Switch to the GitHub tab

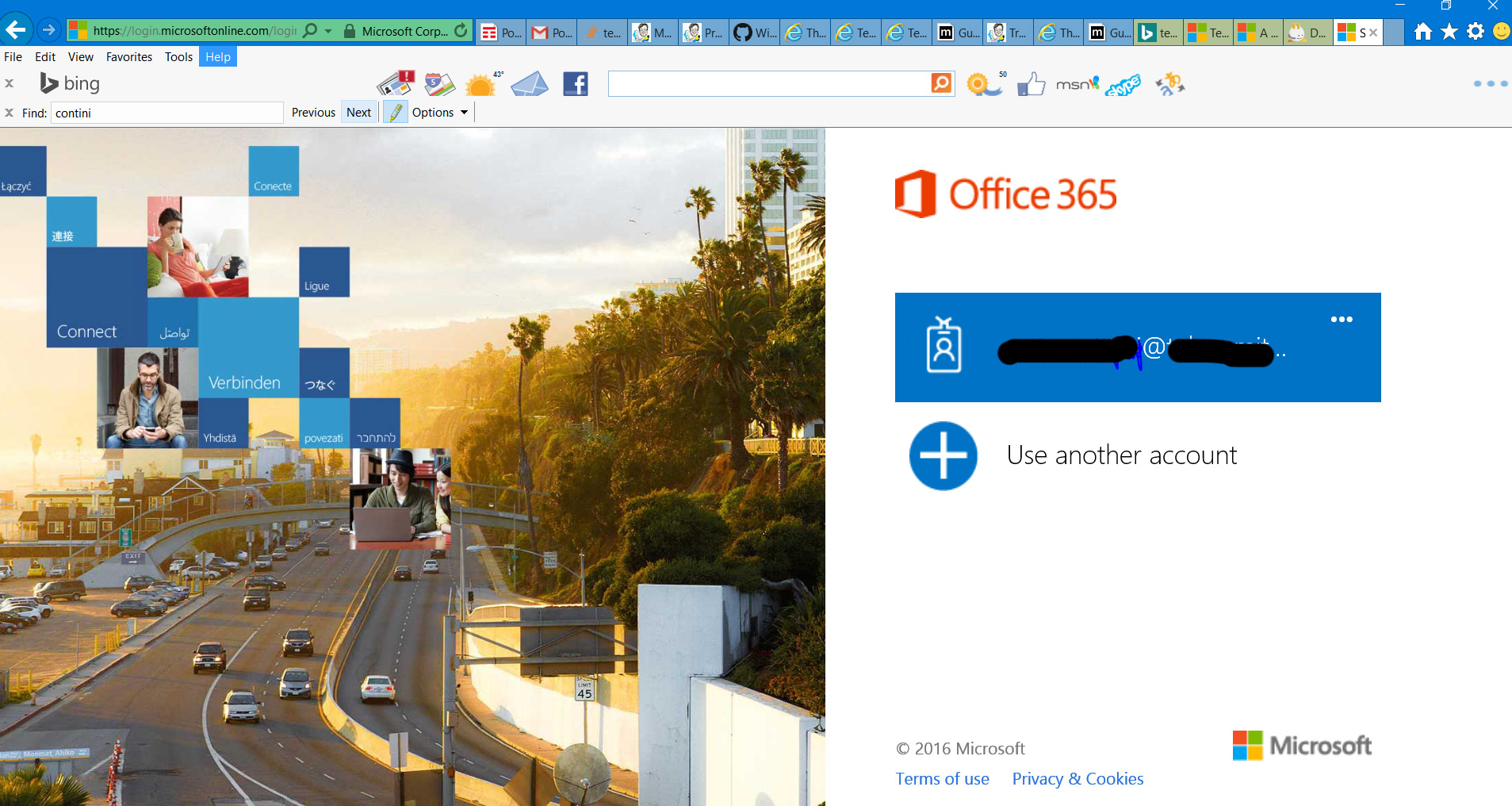click(x=754, y=33)
